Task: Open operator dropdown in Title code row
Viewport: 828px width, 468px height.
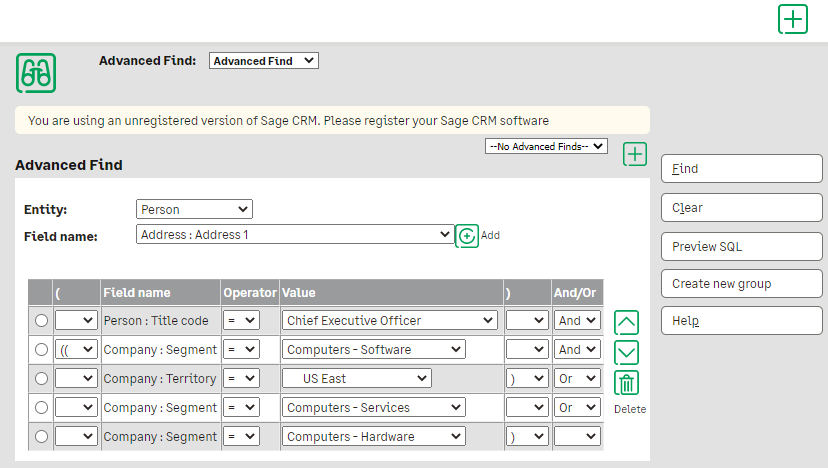Action: tap(241, 320)
